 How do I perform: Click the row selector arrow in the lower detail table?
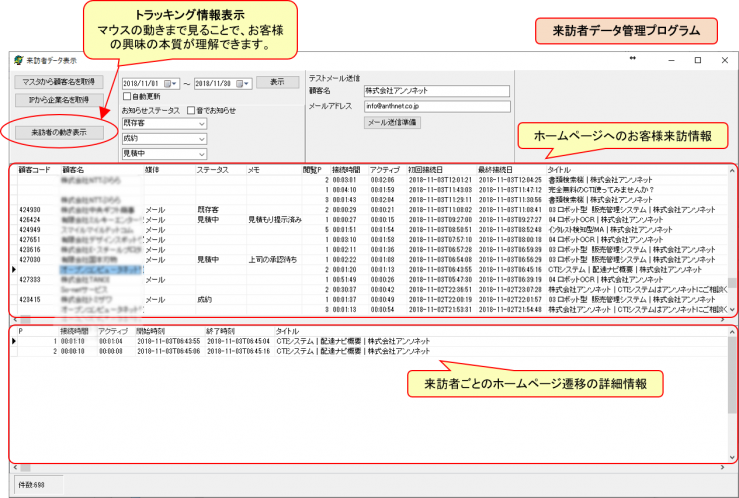pyautogui.click(x=14, y=341)
